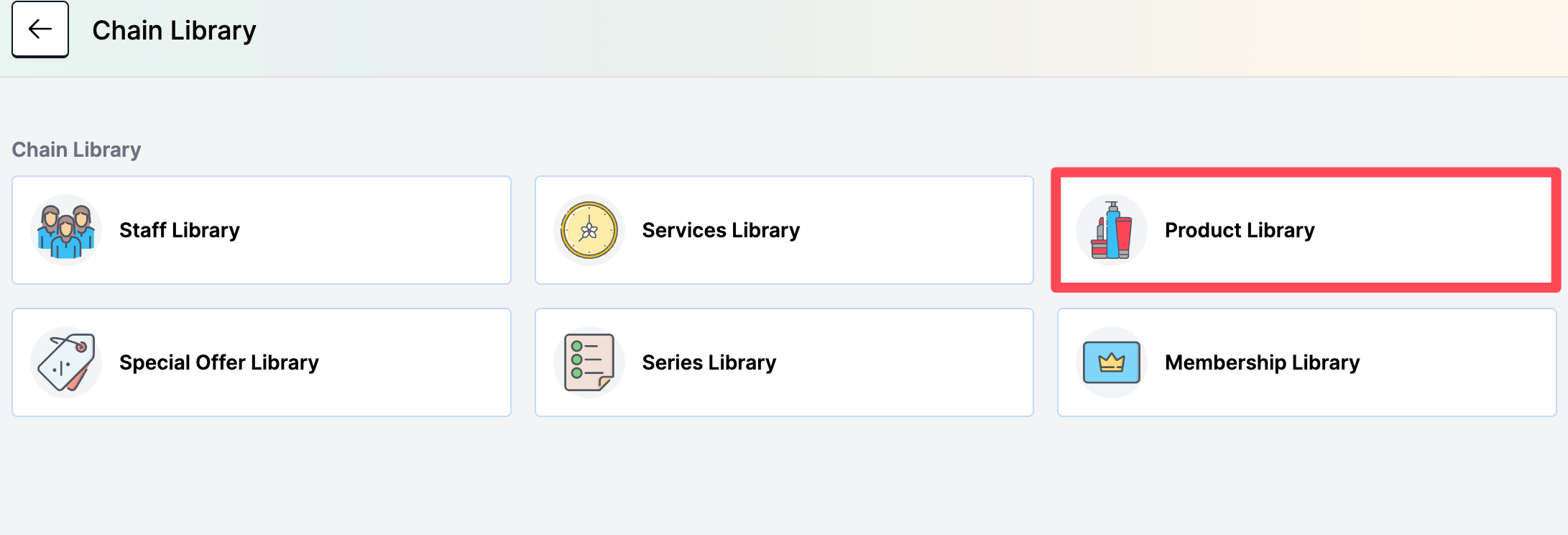Open the Special Offer Library label
Screen dimensions: 1568x535
pos(219,362)
